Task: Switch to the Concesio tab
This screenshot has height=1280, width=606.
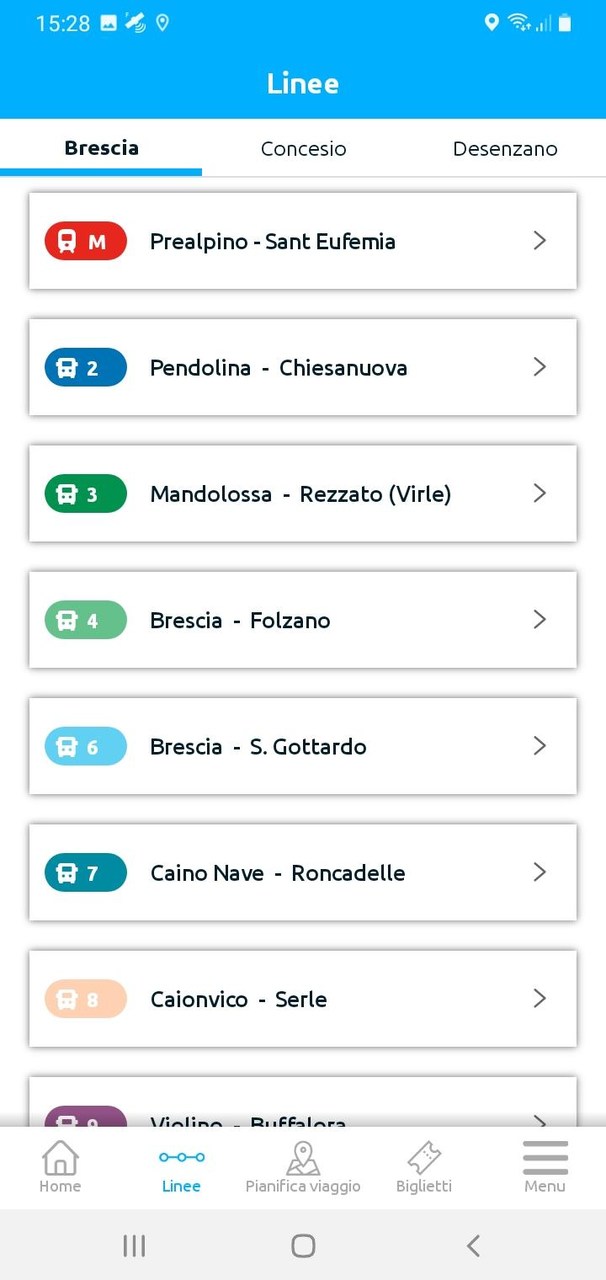Action: (x=303, y=148)
